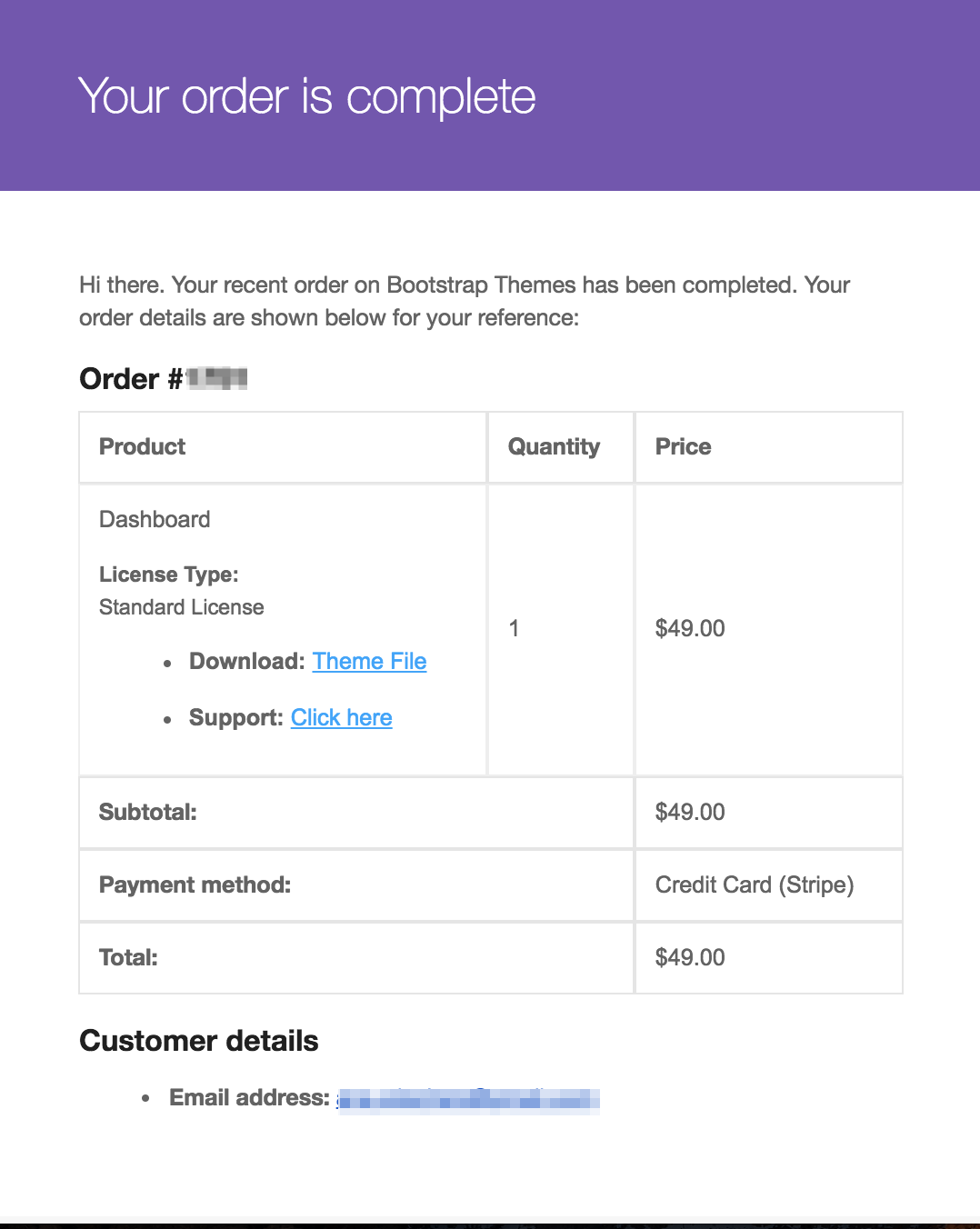Click the Quantity column header
This screenshot has width=980, height=1229.
coord(554,446)
